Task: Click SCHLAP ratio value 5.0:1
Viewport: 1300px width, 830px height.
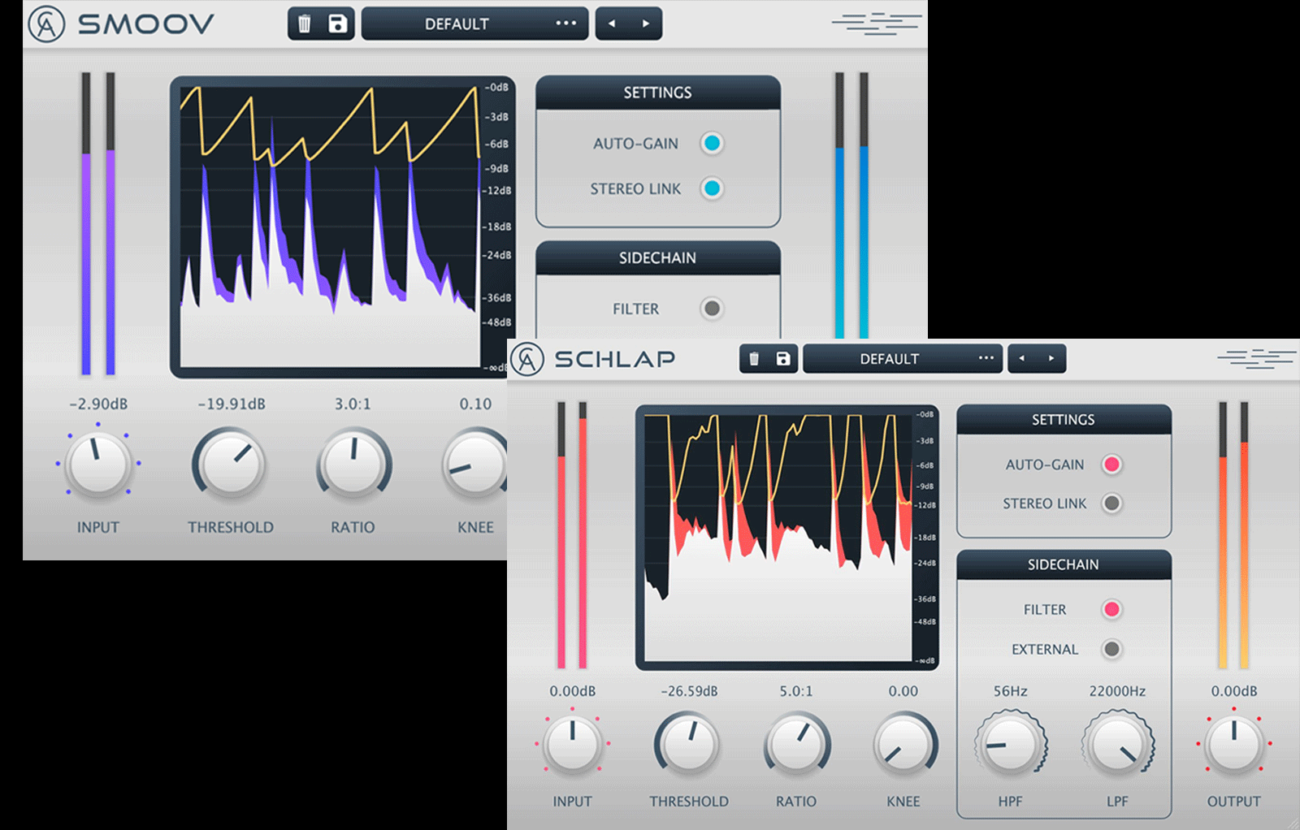Action: tap(796, 691)
